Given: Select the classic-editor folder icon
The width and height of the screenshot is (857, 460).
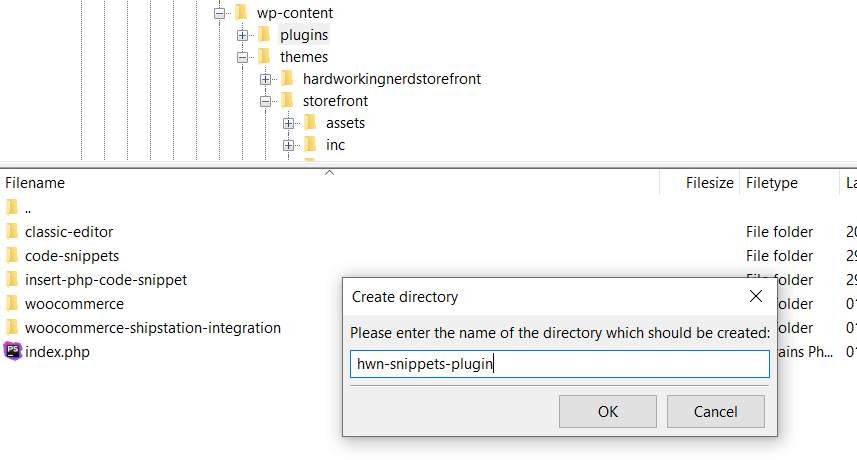Looking at the screenshot, I should tap(12, 232).
